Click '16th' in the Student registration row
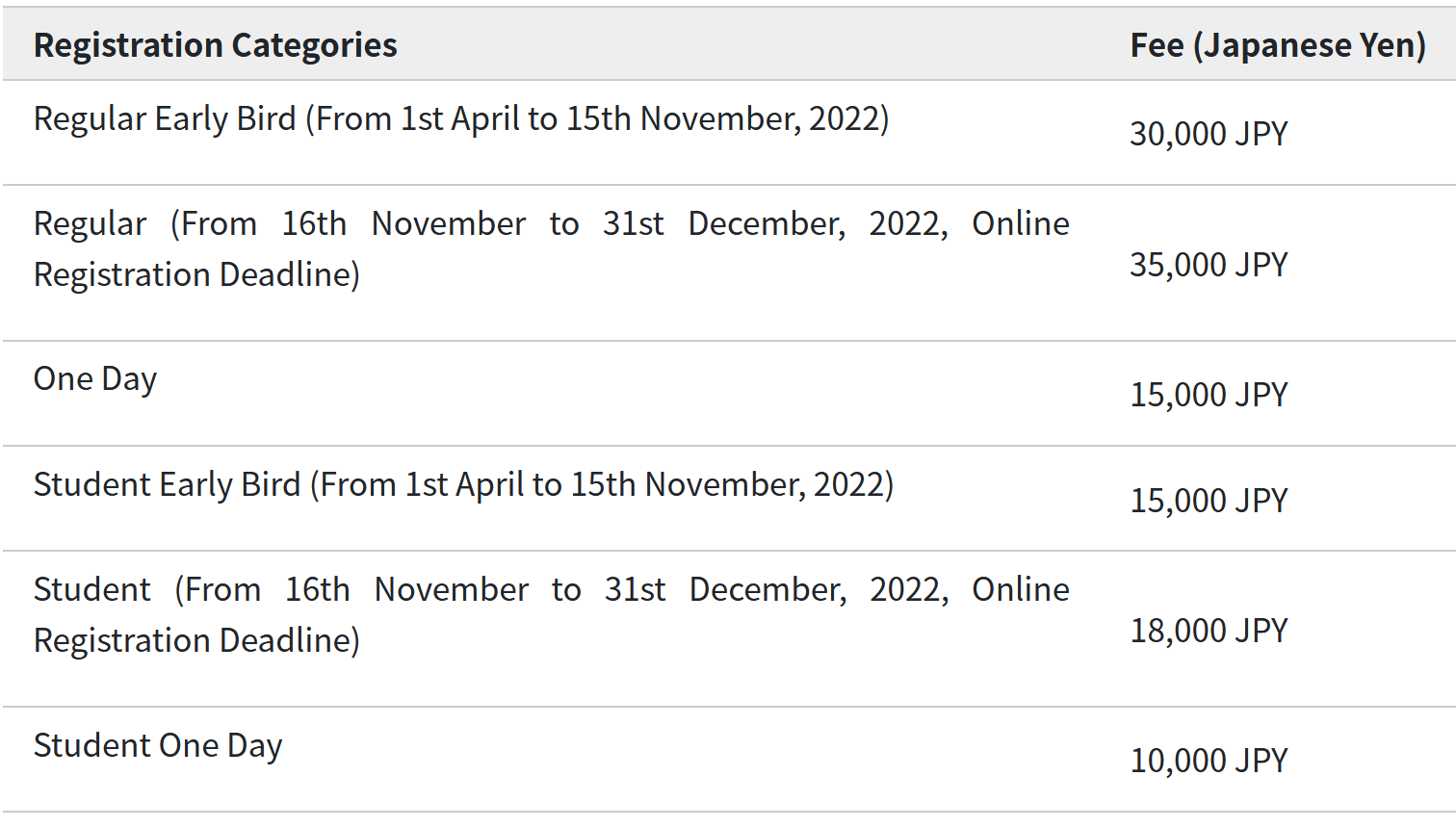Screen dimensions: 1456x828 pos(317,590)
